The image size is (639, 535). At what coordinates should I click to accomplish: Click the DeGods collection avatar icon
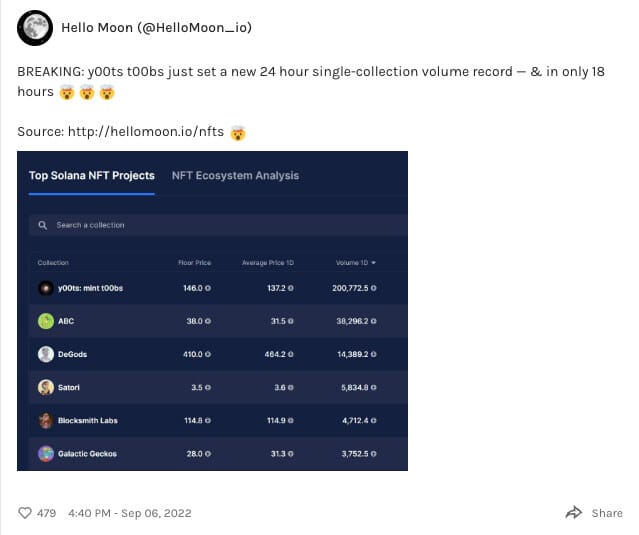pyautogui.click(x=45, y=354)
